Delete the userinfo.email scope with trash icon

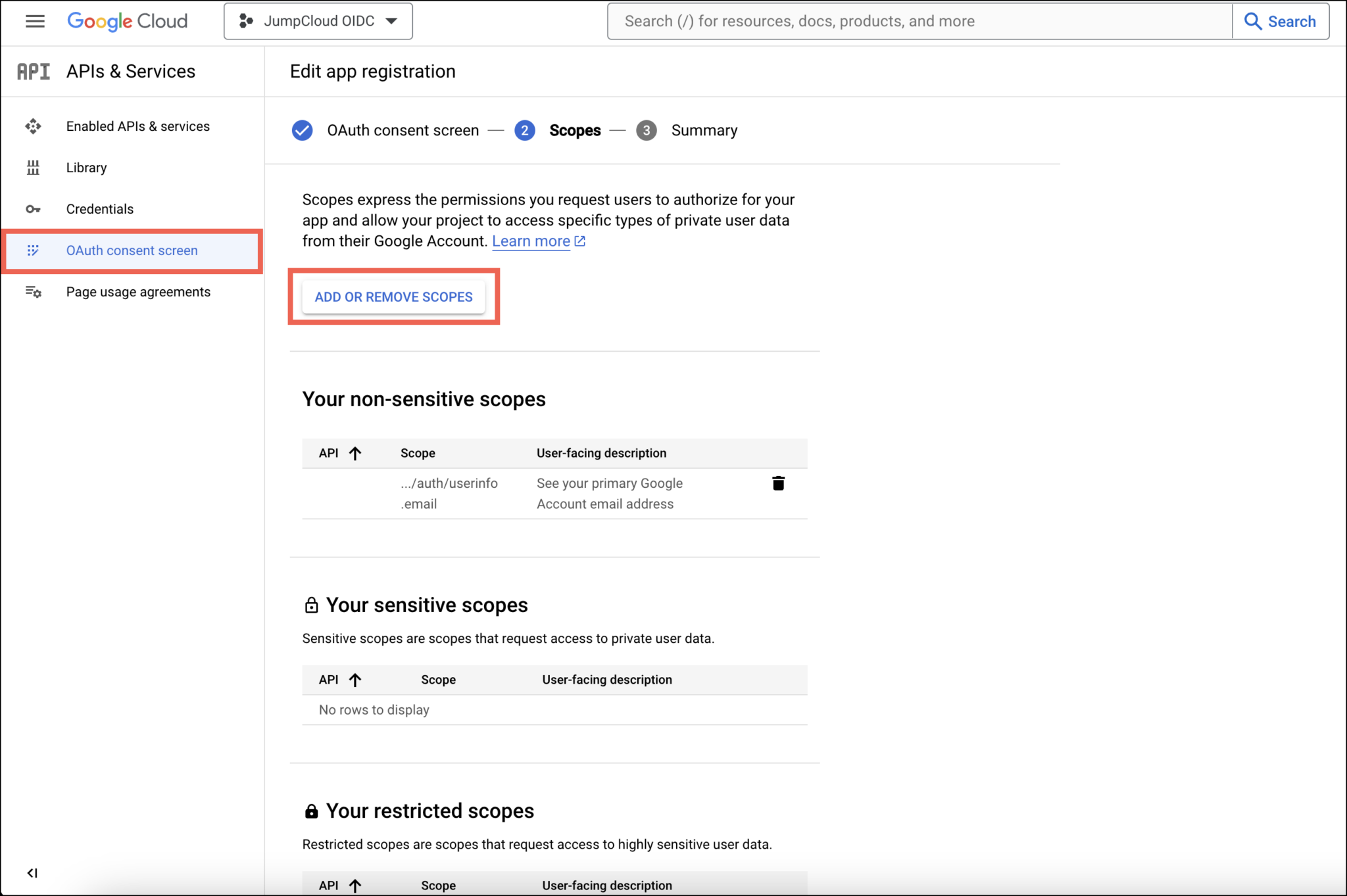pos(778,483)
